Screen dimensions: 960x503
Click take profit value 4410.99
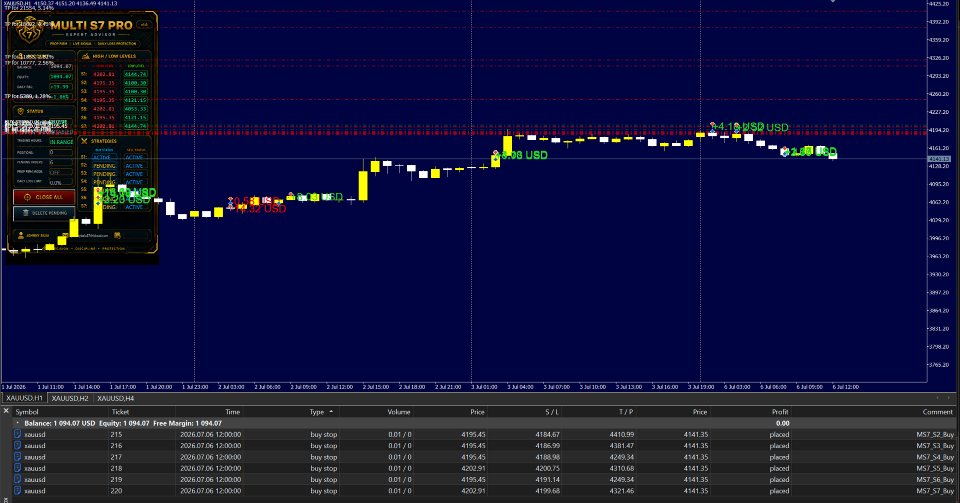click(621, 434)
